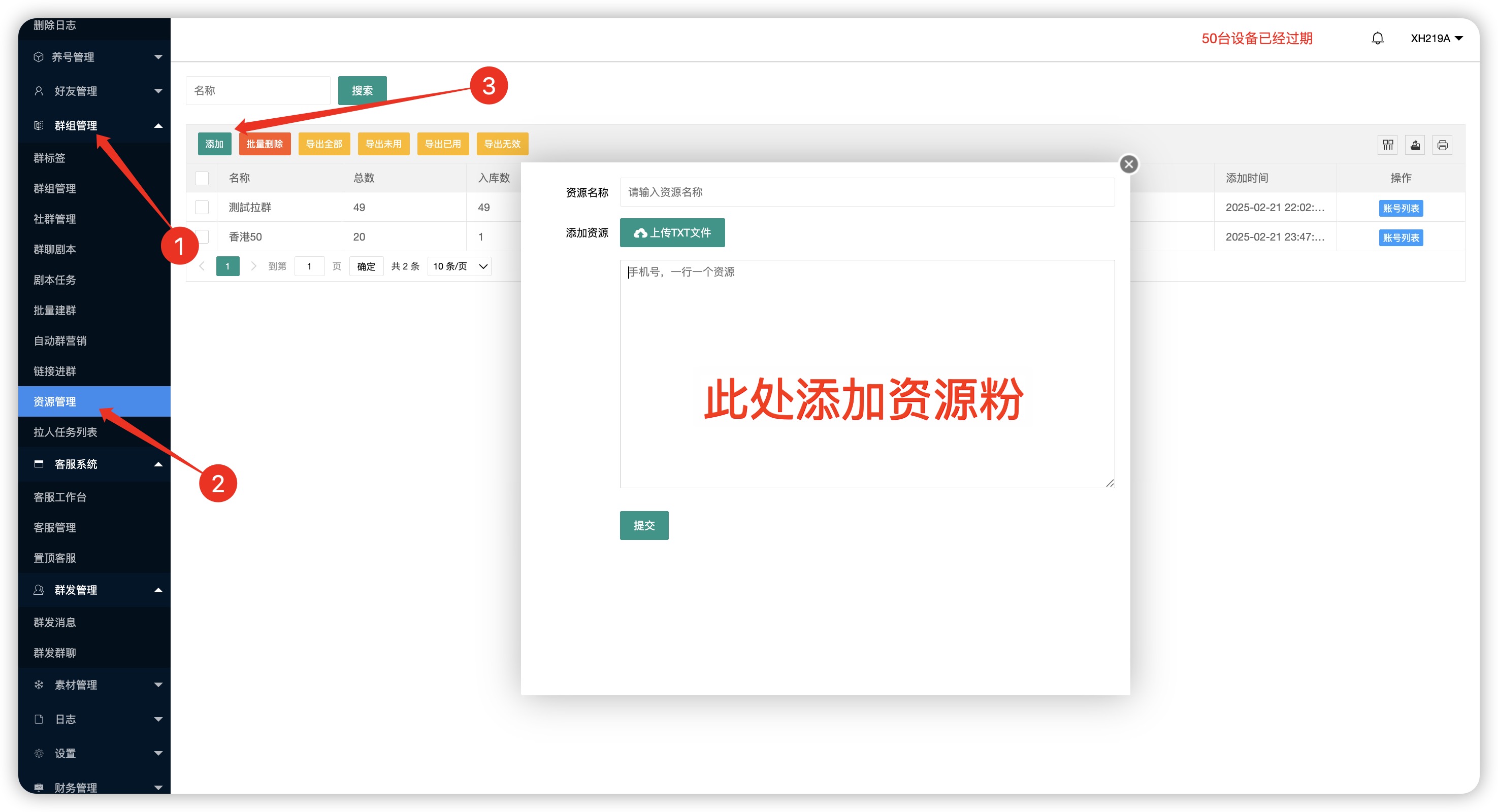Open the XH219A account dropdown

point(1437,39)
